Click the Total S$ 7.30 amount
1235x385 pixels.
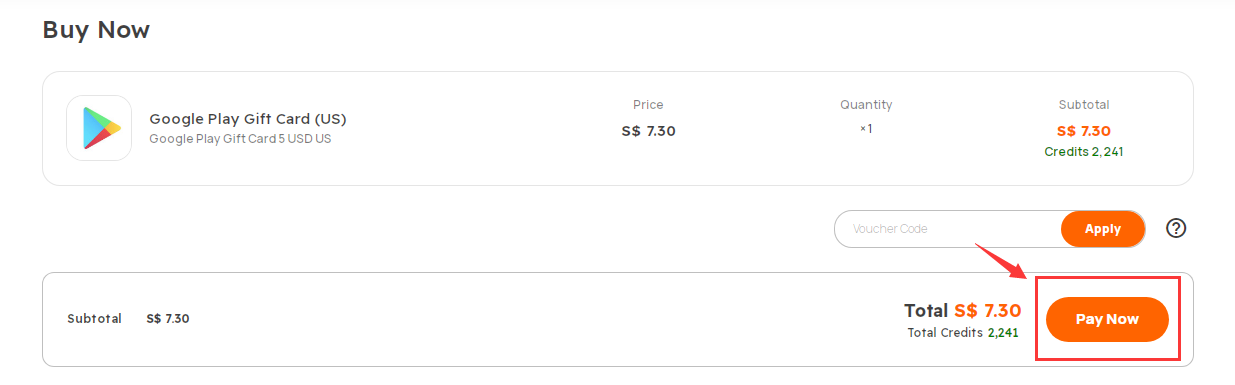(x=962, y=310)
